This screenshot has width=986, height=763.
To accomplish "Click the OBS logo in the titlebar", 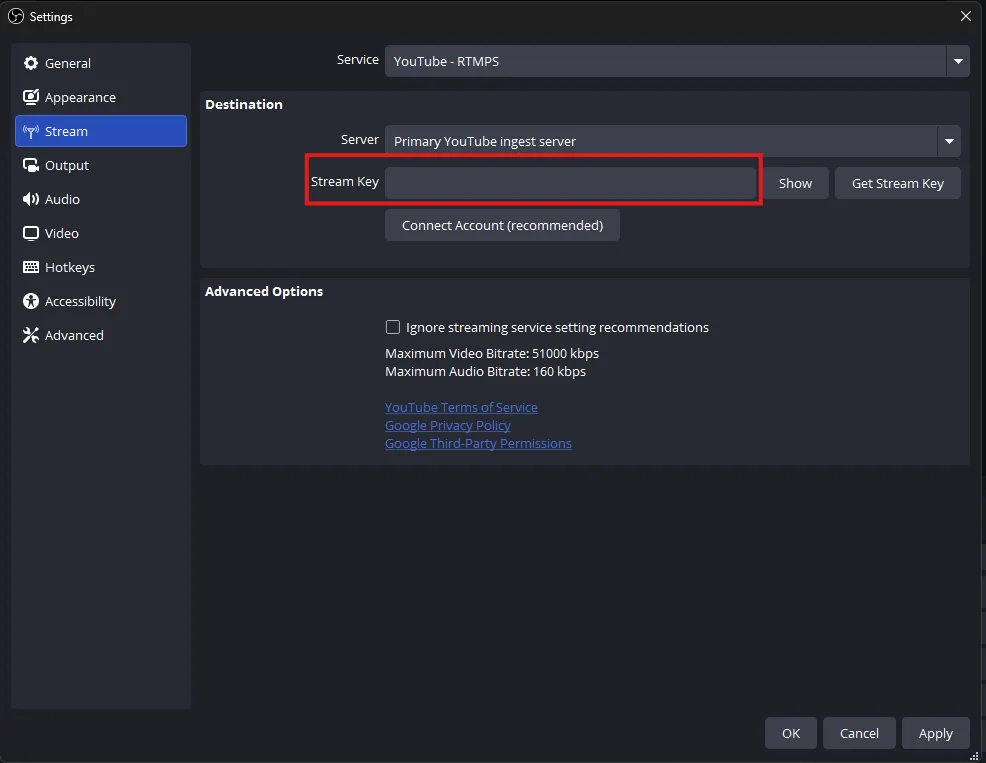I will tap(14, 16).
